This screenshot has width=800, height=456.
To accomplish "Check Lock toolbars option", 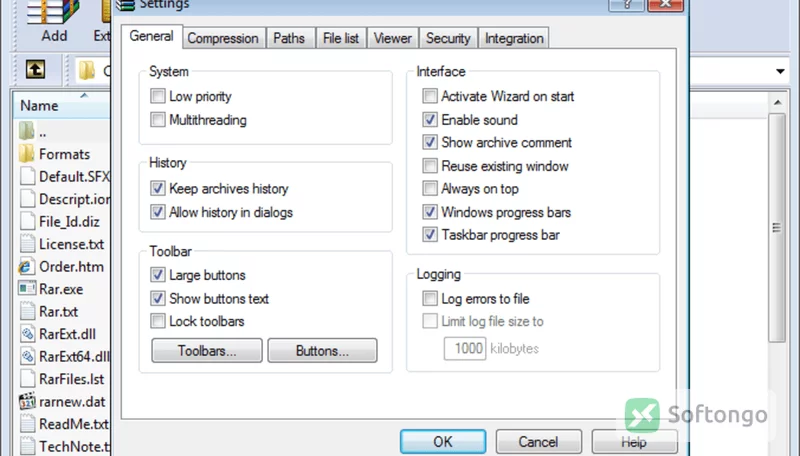I will click(x=158, y=321).
